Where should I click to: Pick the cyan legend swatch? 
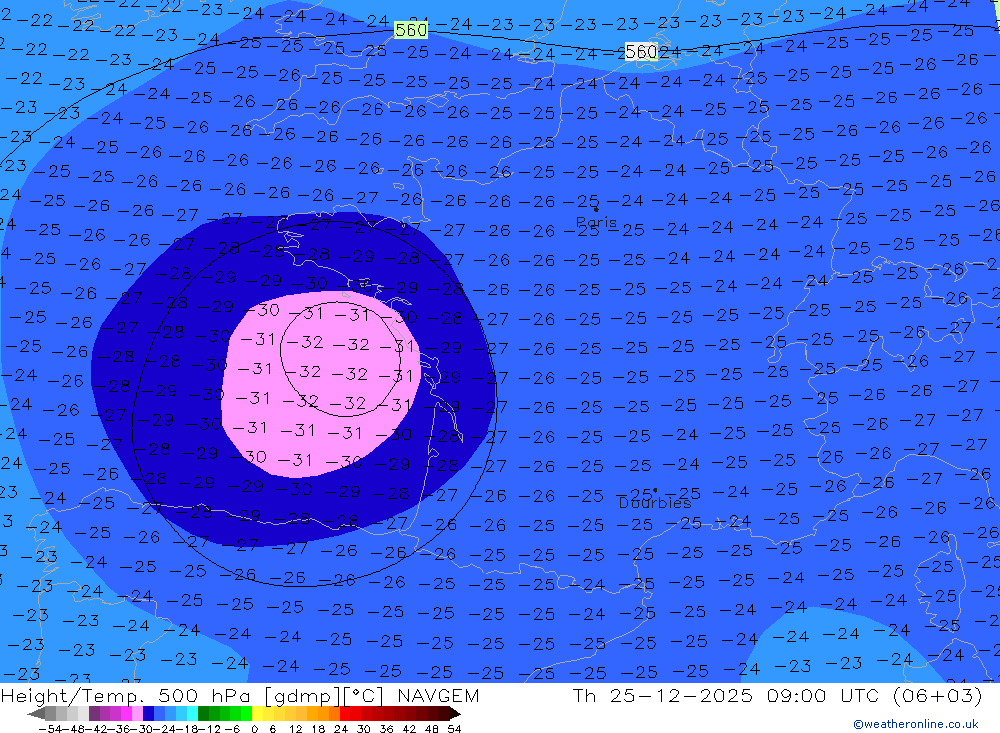click(192, 714)
